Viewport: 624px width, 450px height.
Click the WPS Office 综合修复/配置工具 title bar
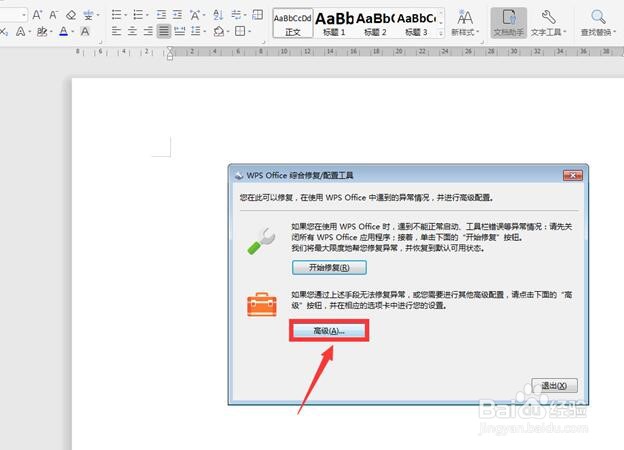408,175
